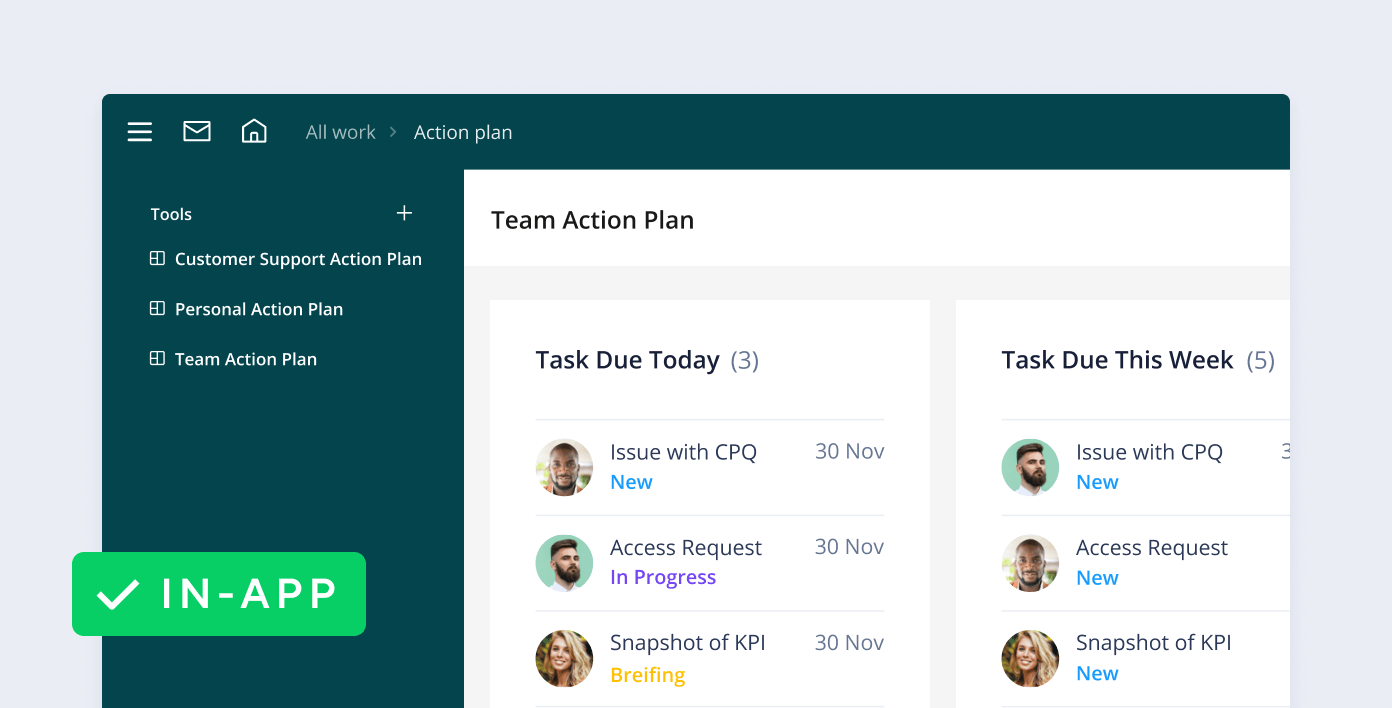Click In Progress status on Access Request
This screenshot has width=1392, height=708.
click(663, 577)
